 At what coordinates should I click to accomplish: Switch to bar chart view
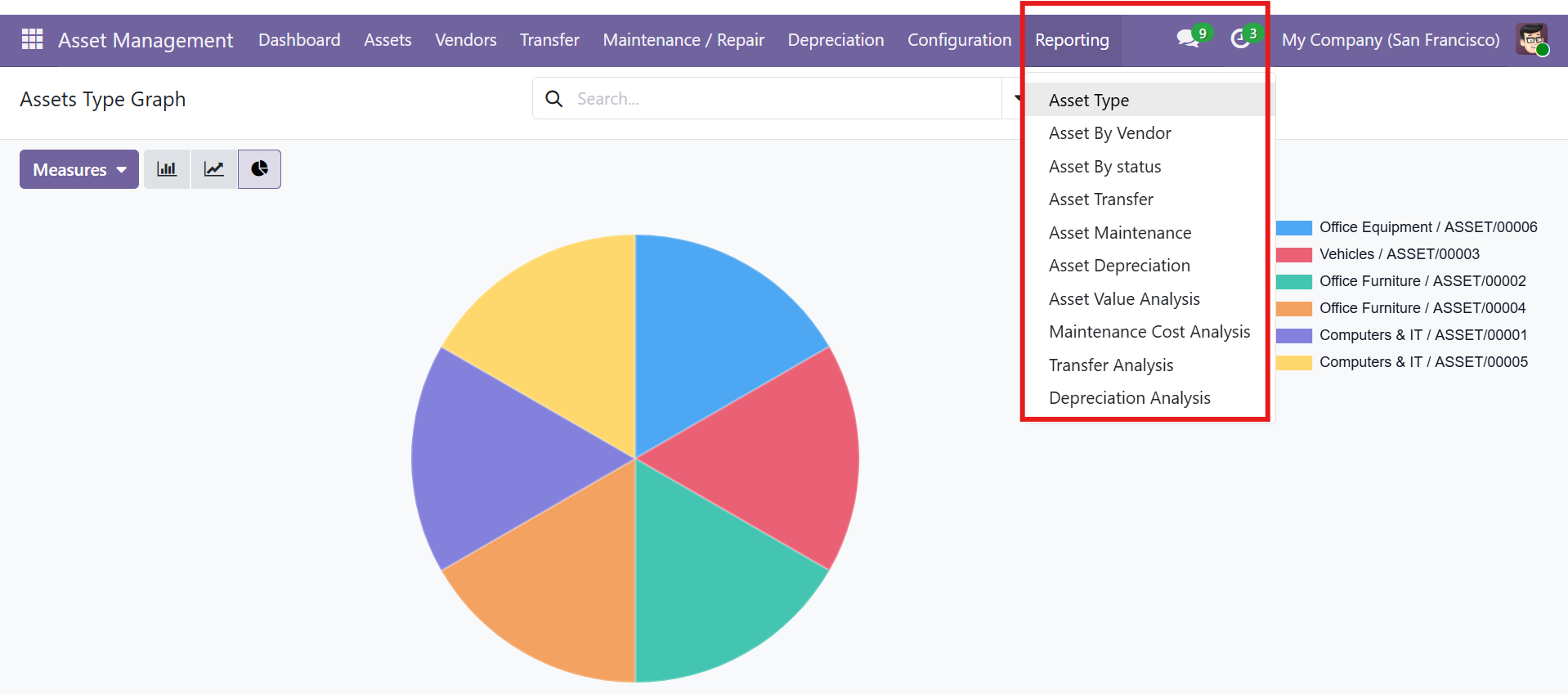[x=167, y=169]
